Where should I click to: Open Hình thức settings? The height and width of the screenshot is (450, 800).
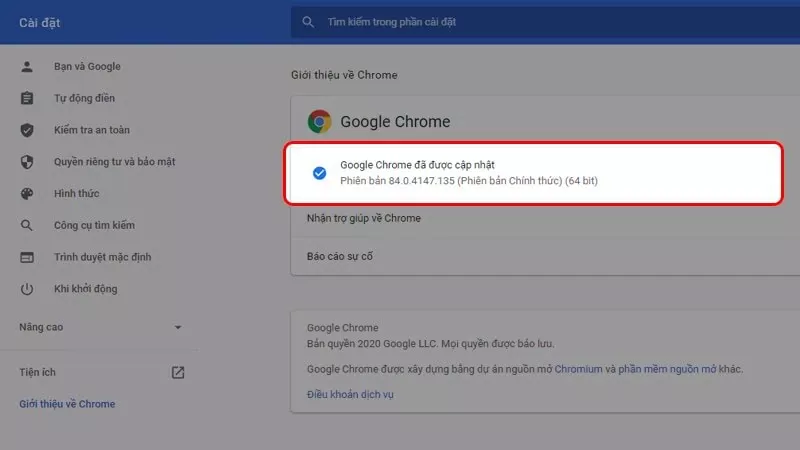(77, 193)
